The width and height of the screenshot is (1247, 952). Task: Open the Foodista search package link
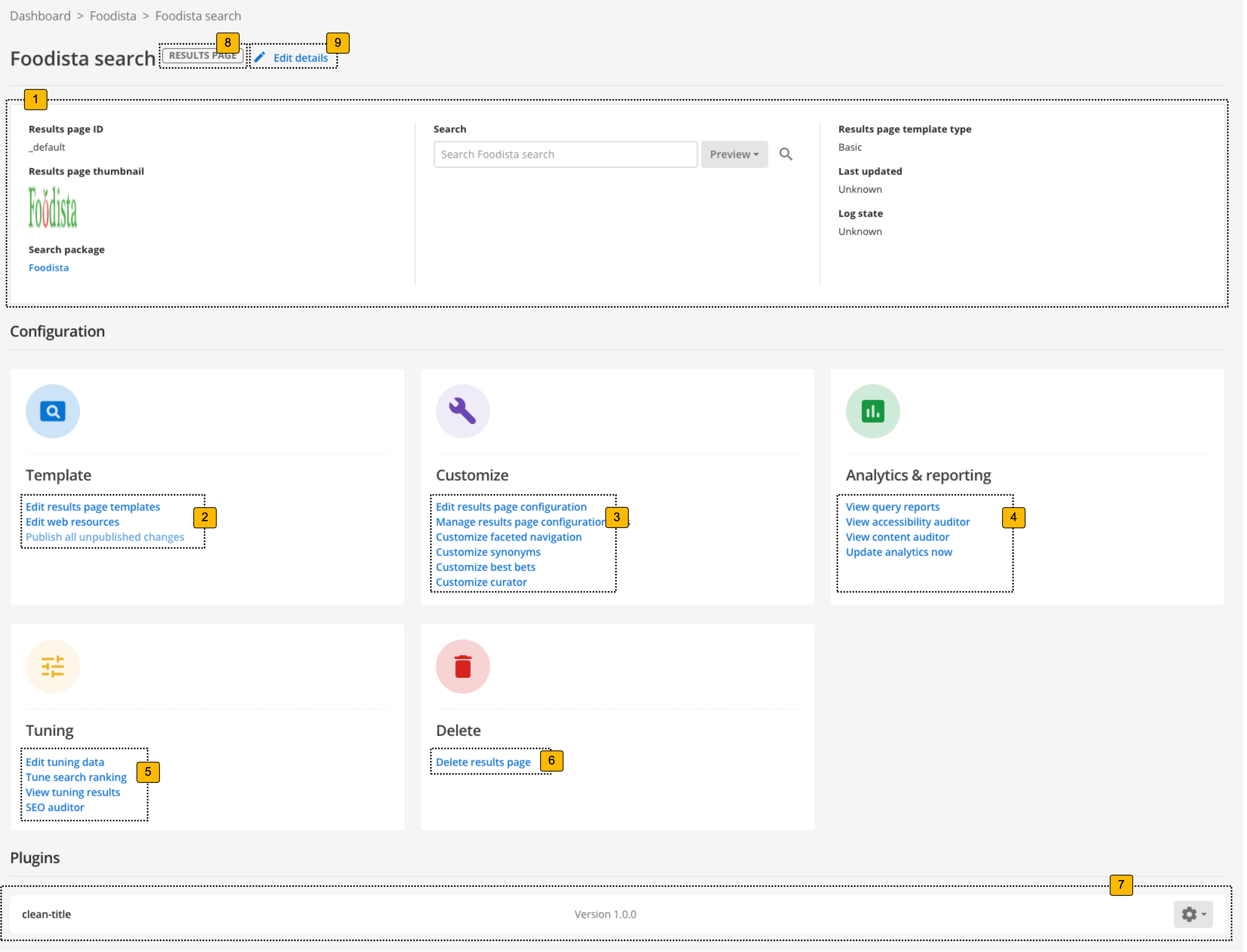tap(48, 267)
